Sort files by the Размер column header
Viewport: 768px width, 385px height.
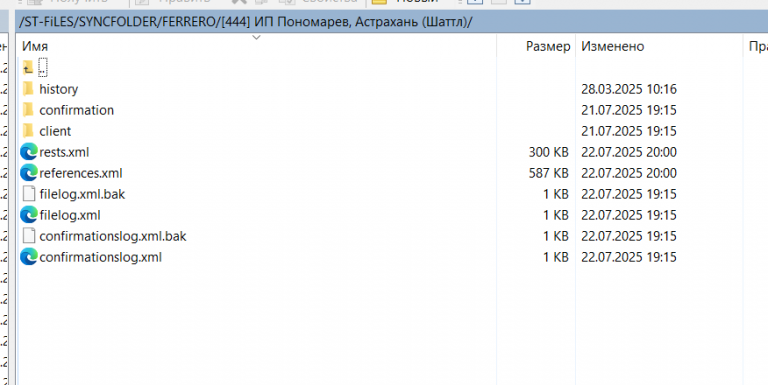click(x=548, y=47)
